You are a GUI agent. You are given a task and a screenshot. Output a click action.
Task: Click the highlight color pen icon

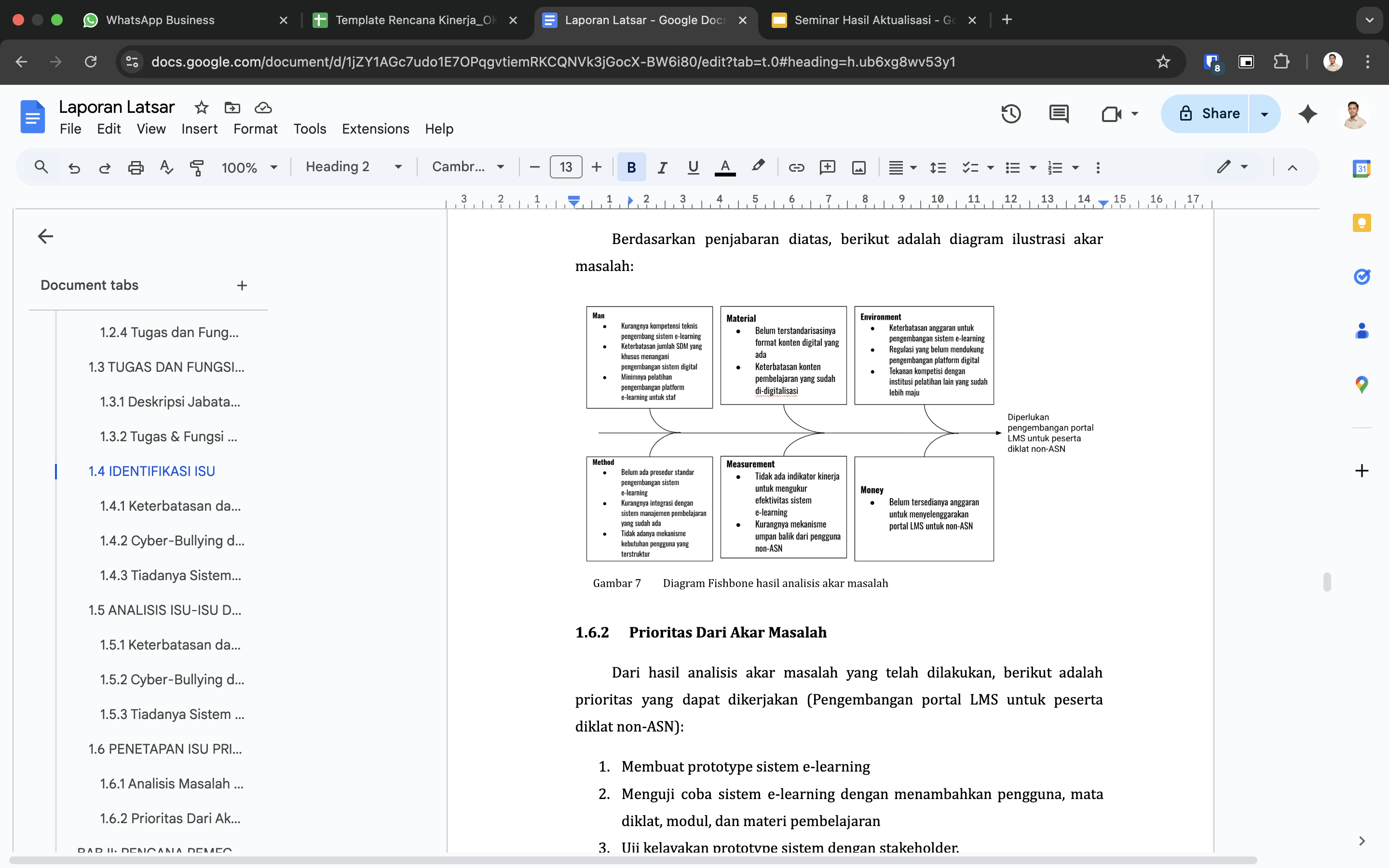[x=758, y=166]
